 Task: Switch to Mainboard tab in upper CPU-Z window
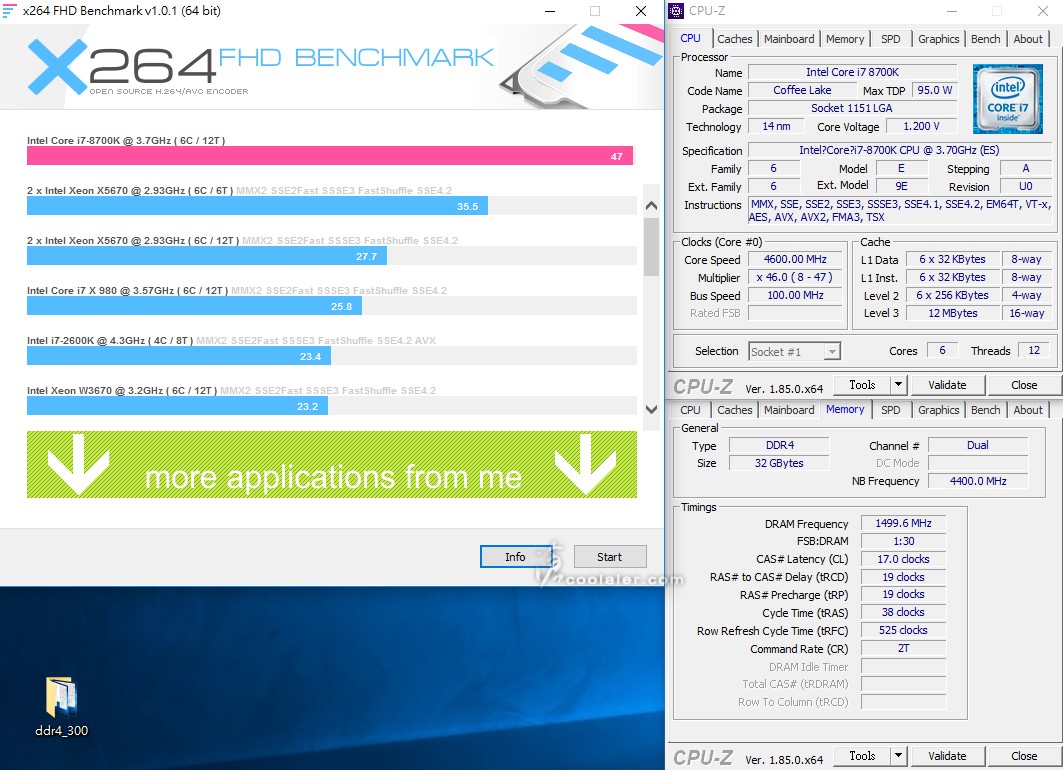coord(789,39)
